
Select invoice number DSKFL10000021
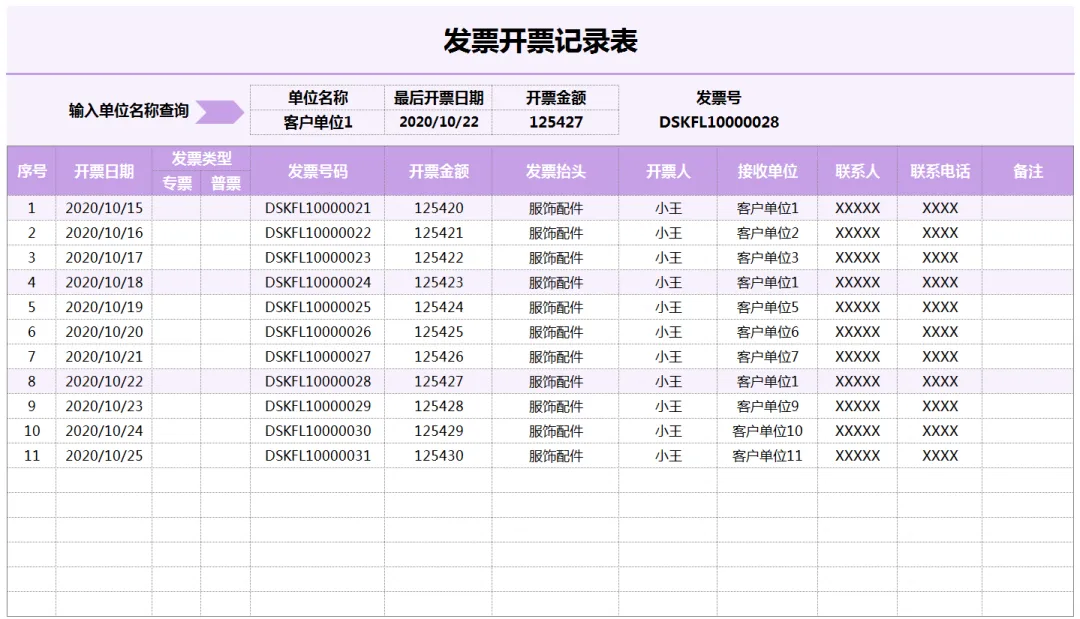318,208
